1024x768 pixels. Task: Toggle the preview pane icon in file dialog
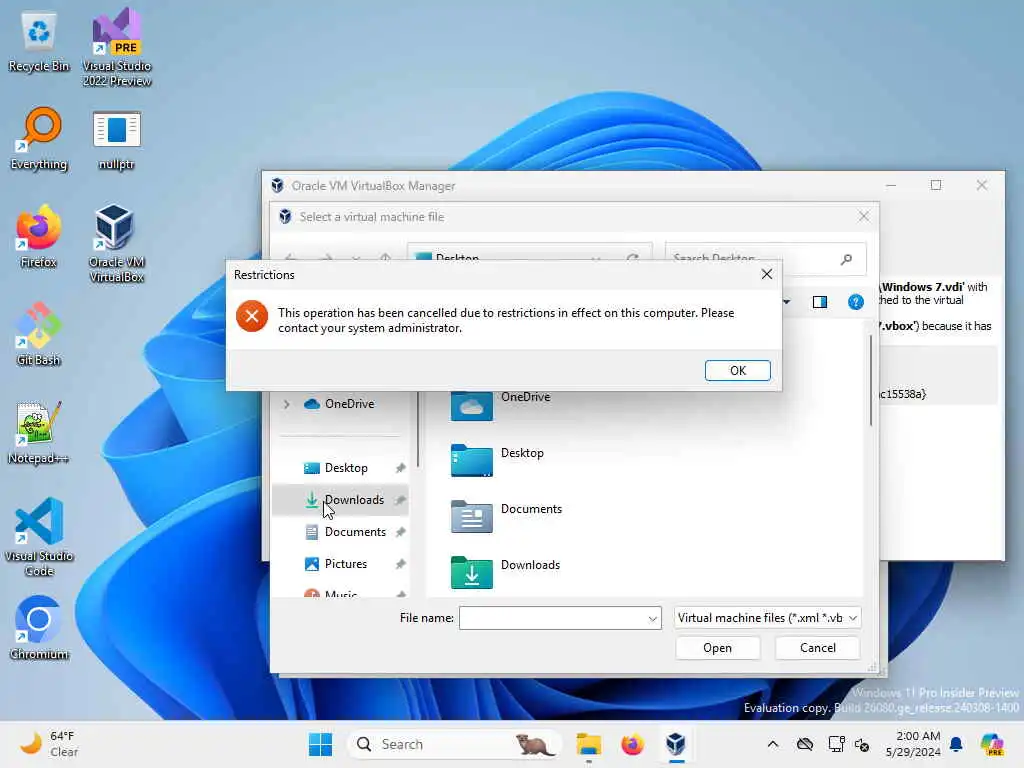820,302
